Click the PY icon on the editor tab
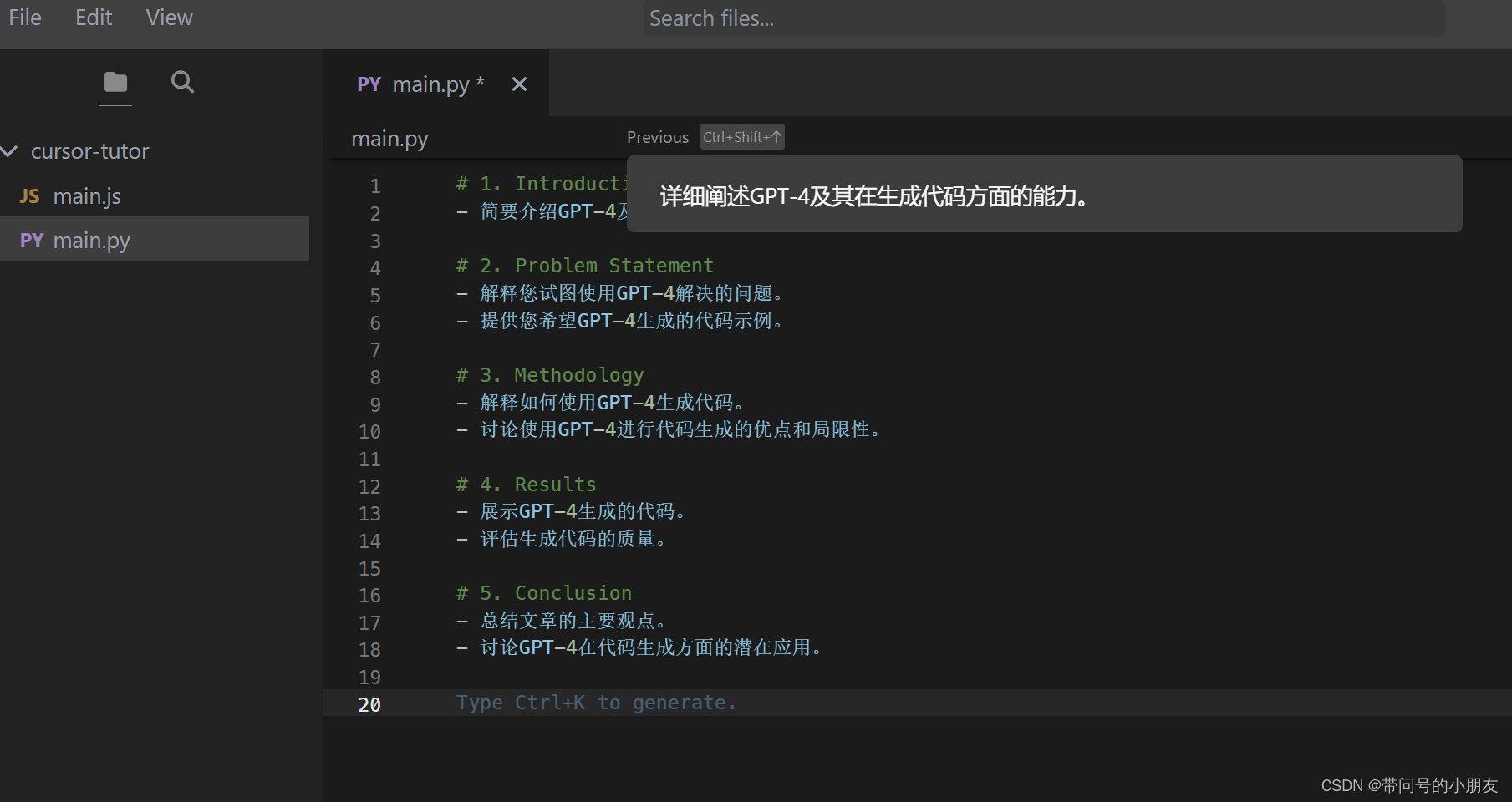 tap(369, 84)
